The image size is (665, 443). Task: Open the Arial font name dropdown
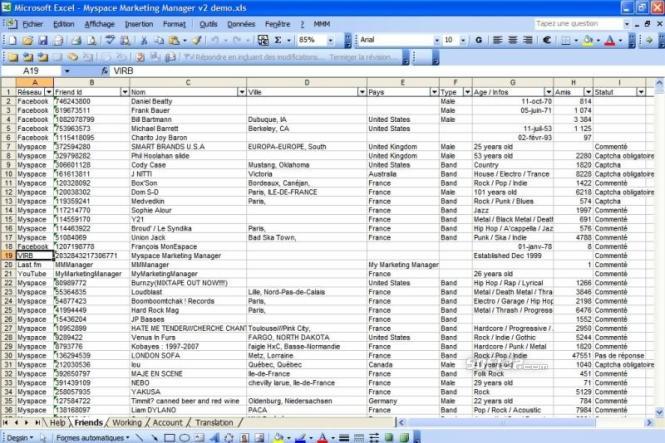coord(436,40)
